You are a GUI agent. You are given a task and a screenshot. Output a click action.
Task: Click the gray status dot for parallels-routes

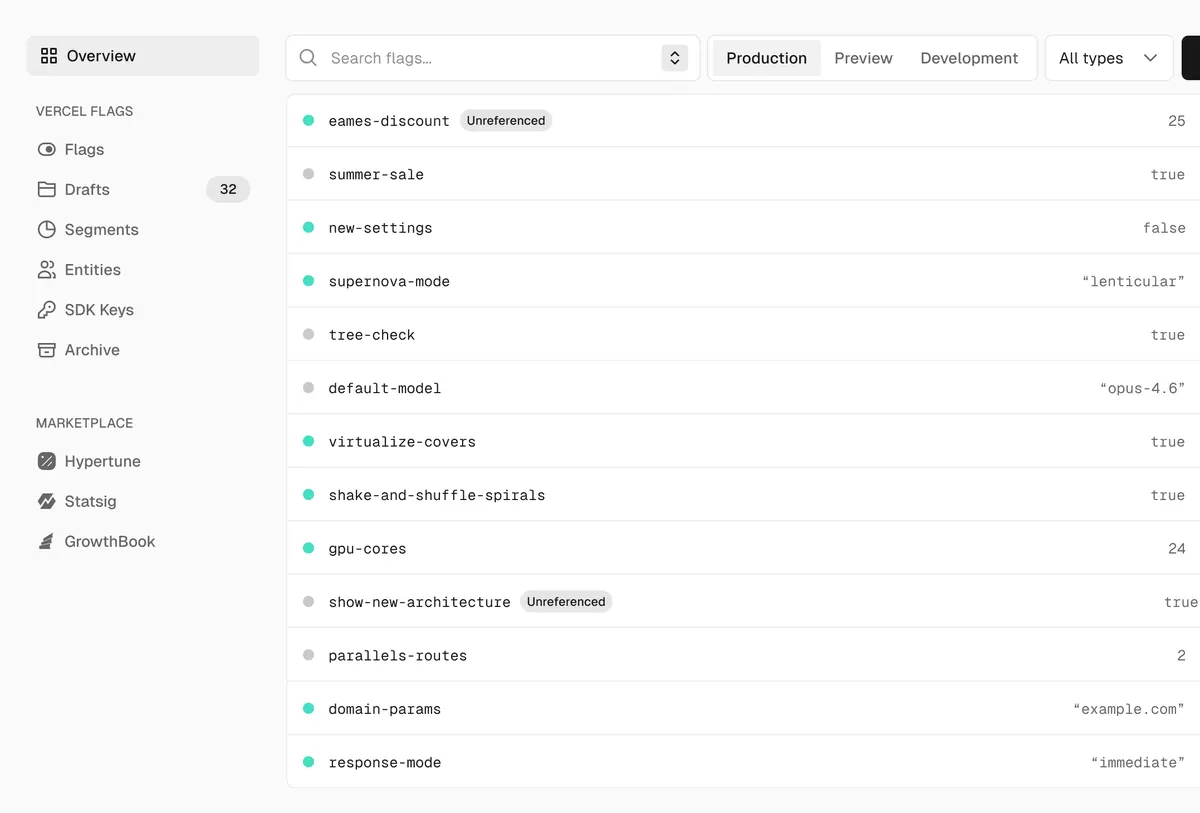(308, 655)
